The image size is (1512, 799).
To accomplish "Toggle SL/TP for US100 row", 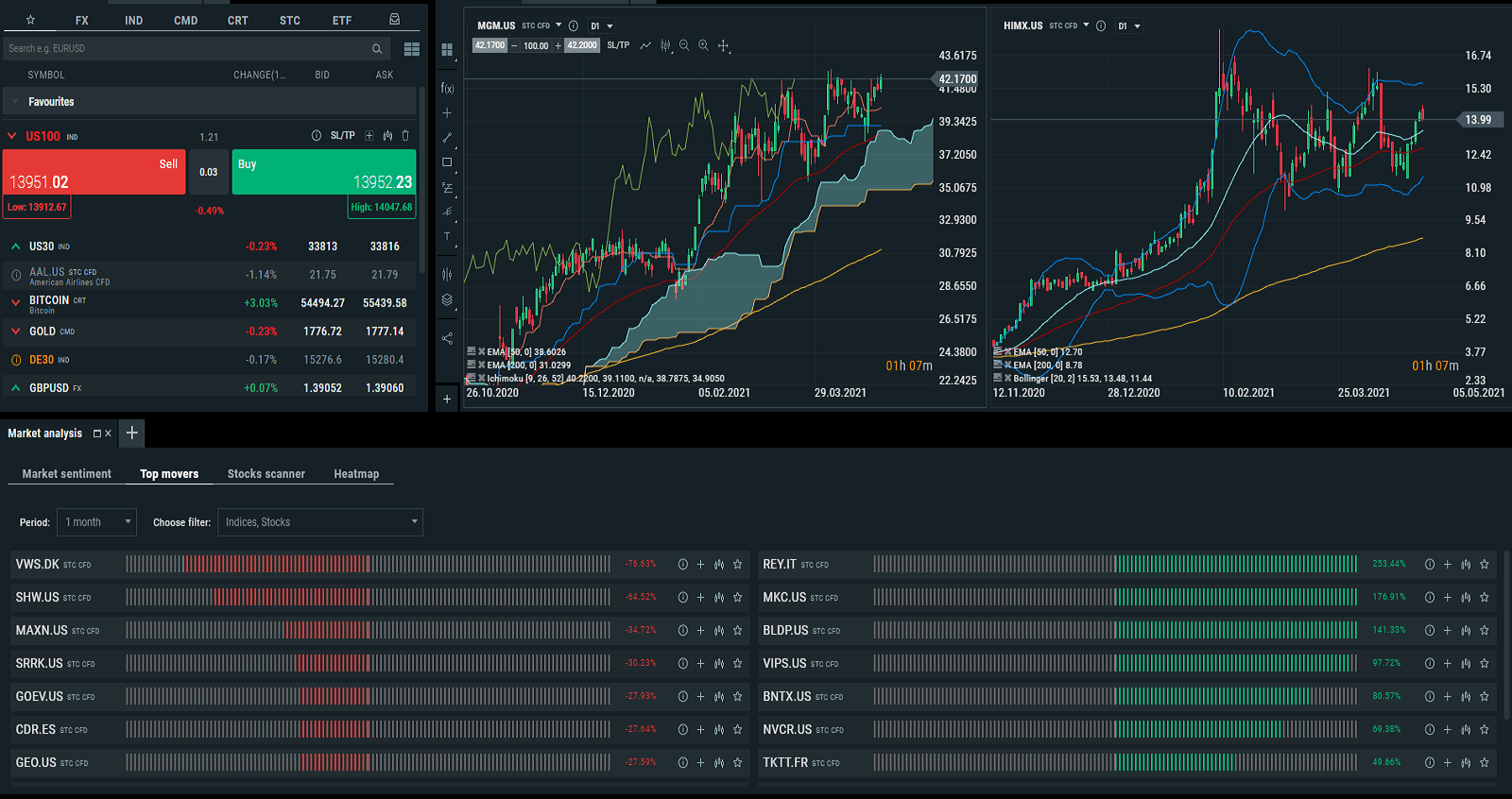I will [343, 136].
